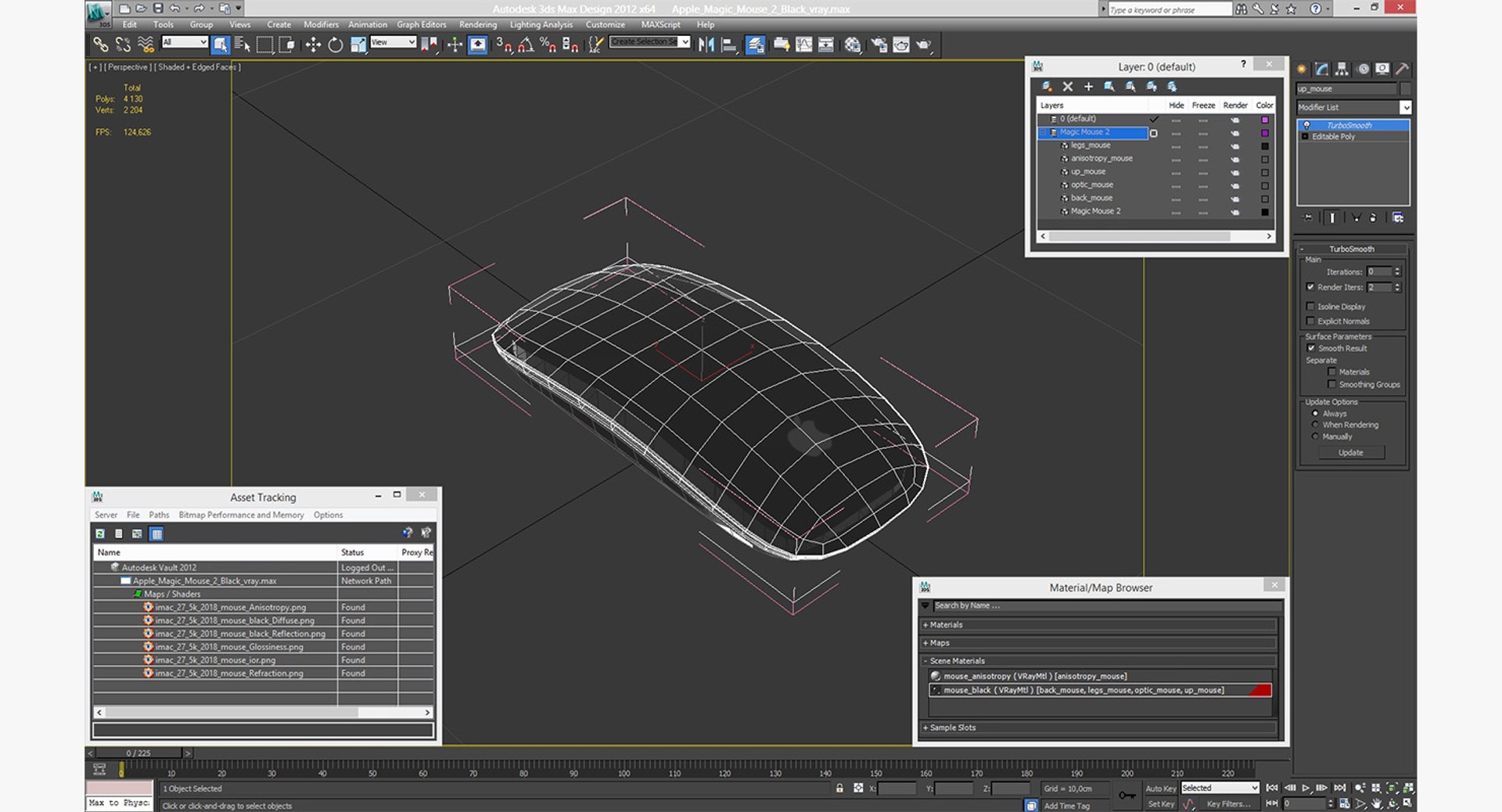Click the Select and Link icon
This screenshot has height=812, width=1502.
pyautogui.click(x=101, y=45)
